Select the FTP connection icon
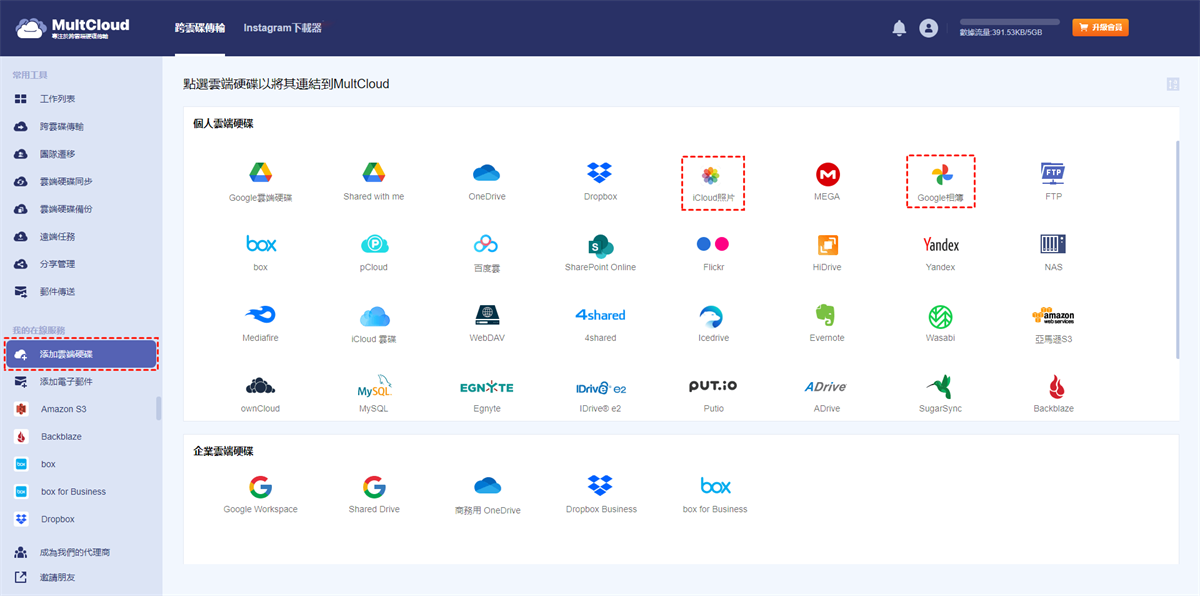The height and width of the screenshot is (596, 1200). [x=1053, y=182]
